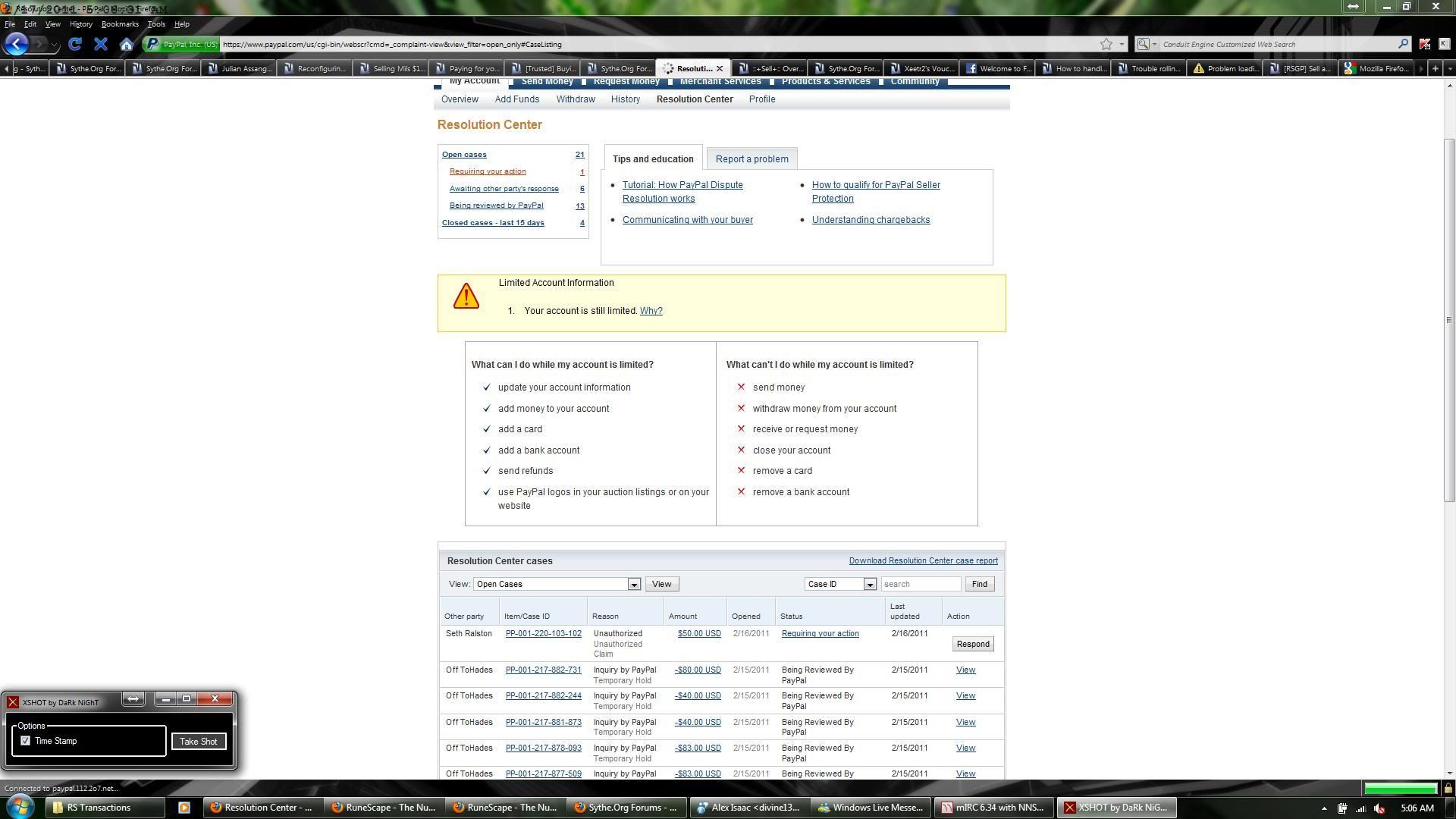View case PP-001-217-882-731 via View link

pos(965,670)
